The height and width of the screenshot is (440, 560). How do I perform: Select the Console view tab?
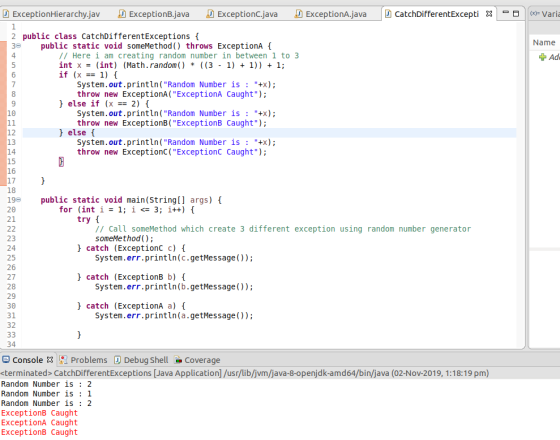(x=28, y=360)
